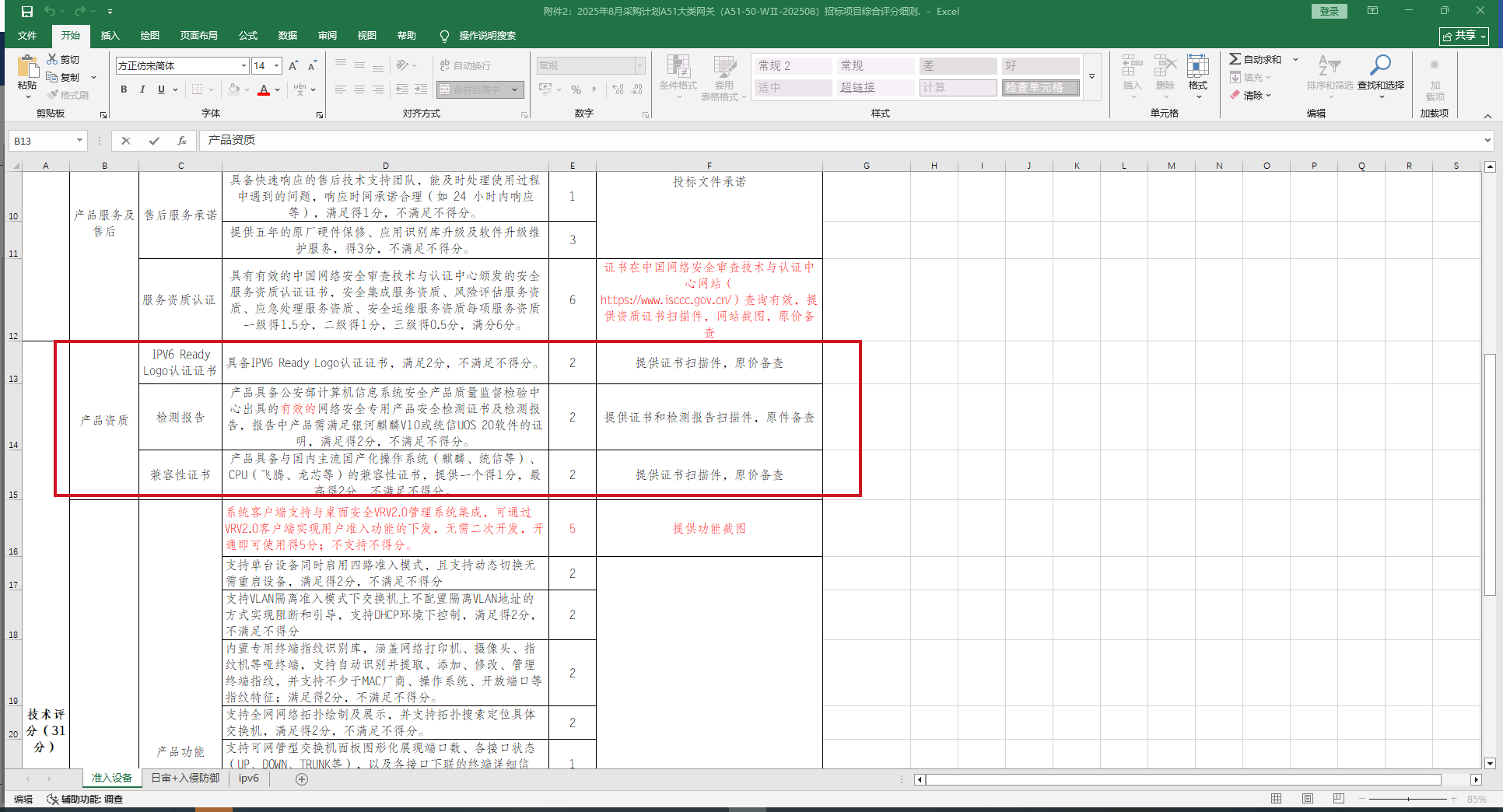Decrease font size with the smaller A icon
This screenshot has height=812, width=1503.
click(x=312, y=66)
